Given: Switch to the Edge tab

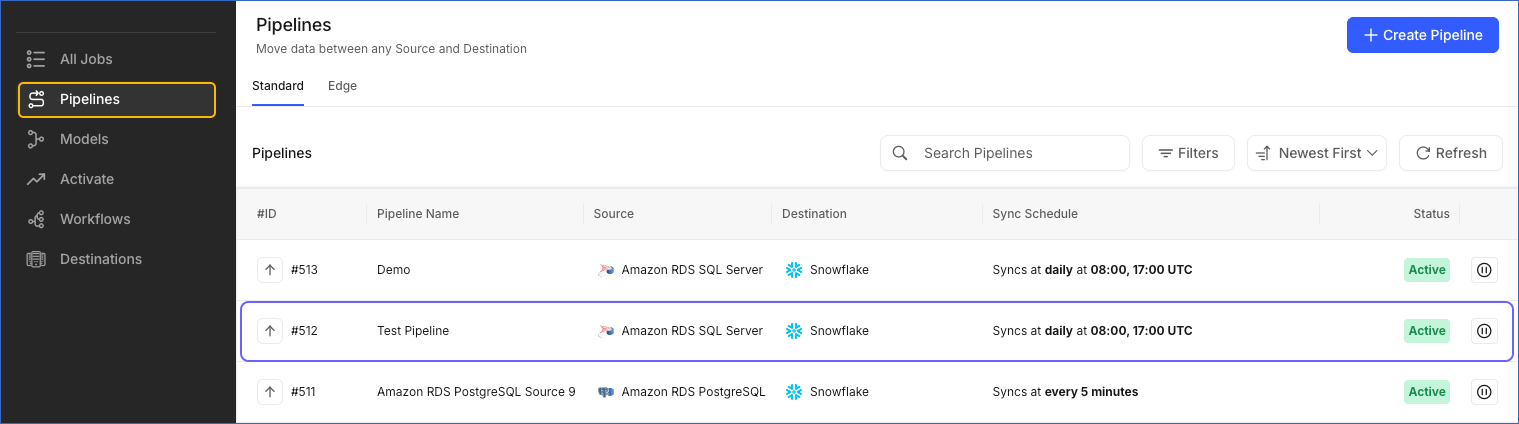Looking at the screenshot, I should coord(342,86).
